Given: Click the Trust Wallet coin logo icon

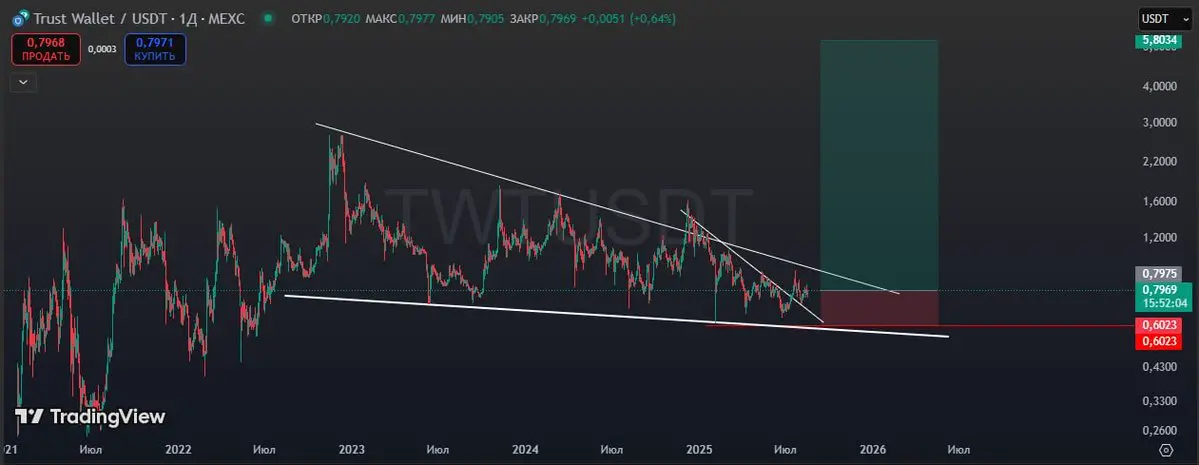Looking at the screenshot, I should pyautogui.click(x=21, y=18).
